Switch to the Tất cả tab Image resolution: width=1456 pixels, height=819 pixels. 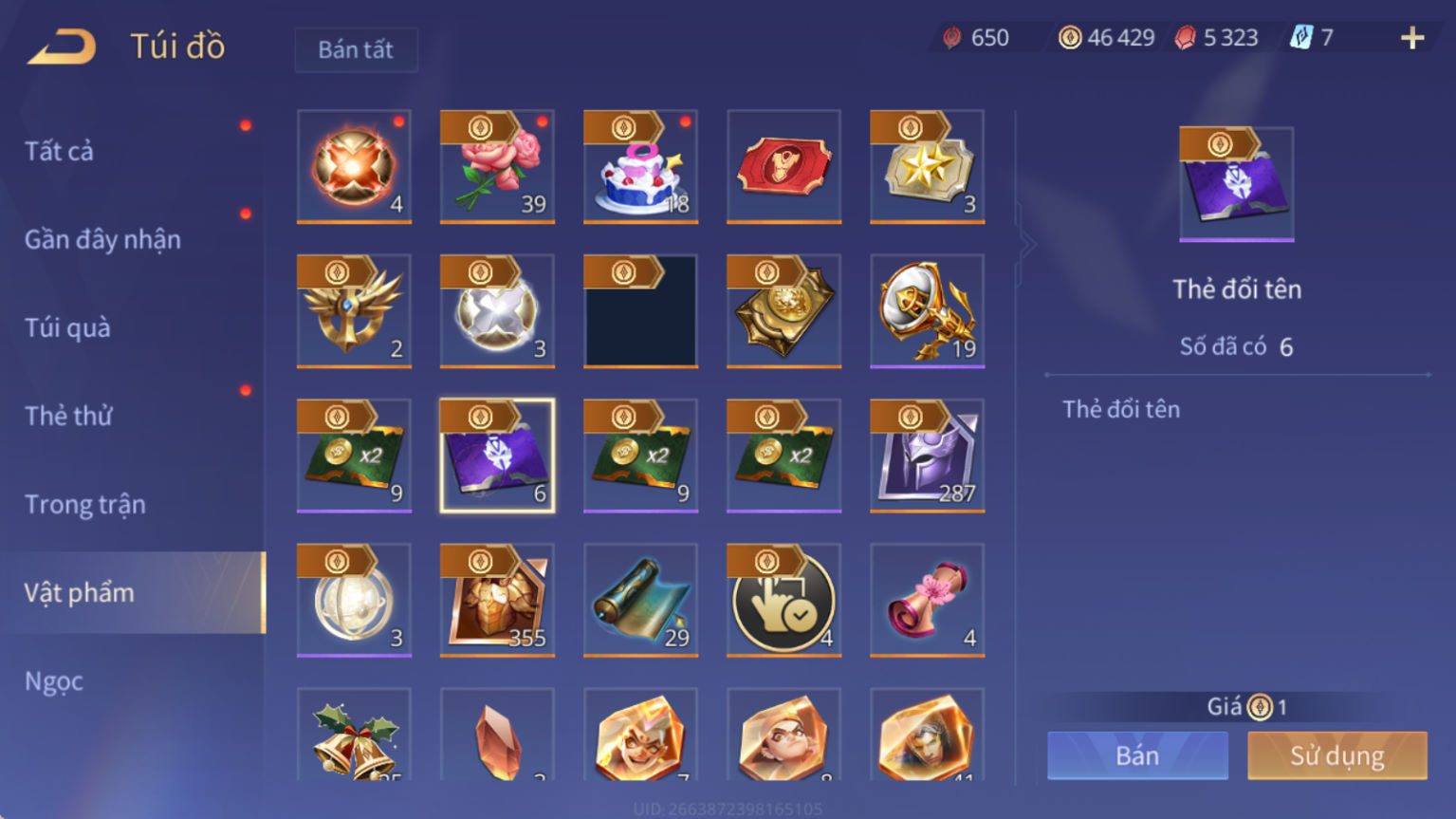point(59,151)
